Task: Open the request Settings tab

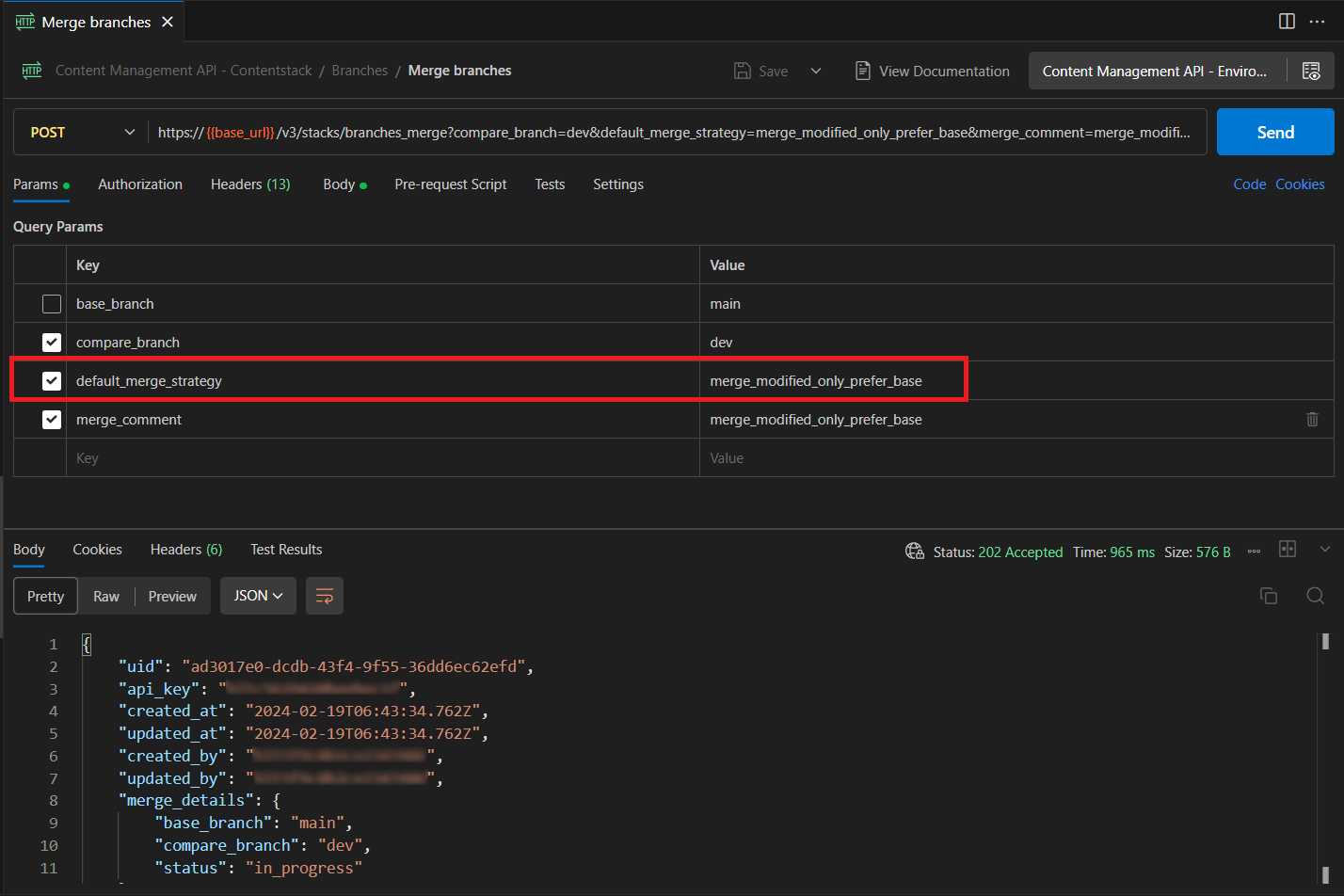Action: pos(618,184)
